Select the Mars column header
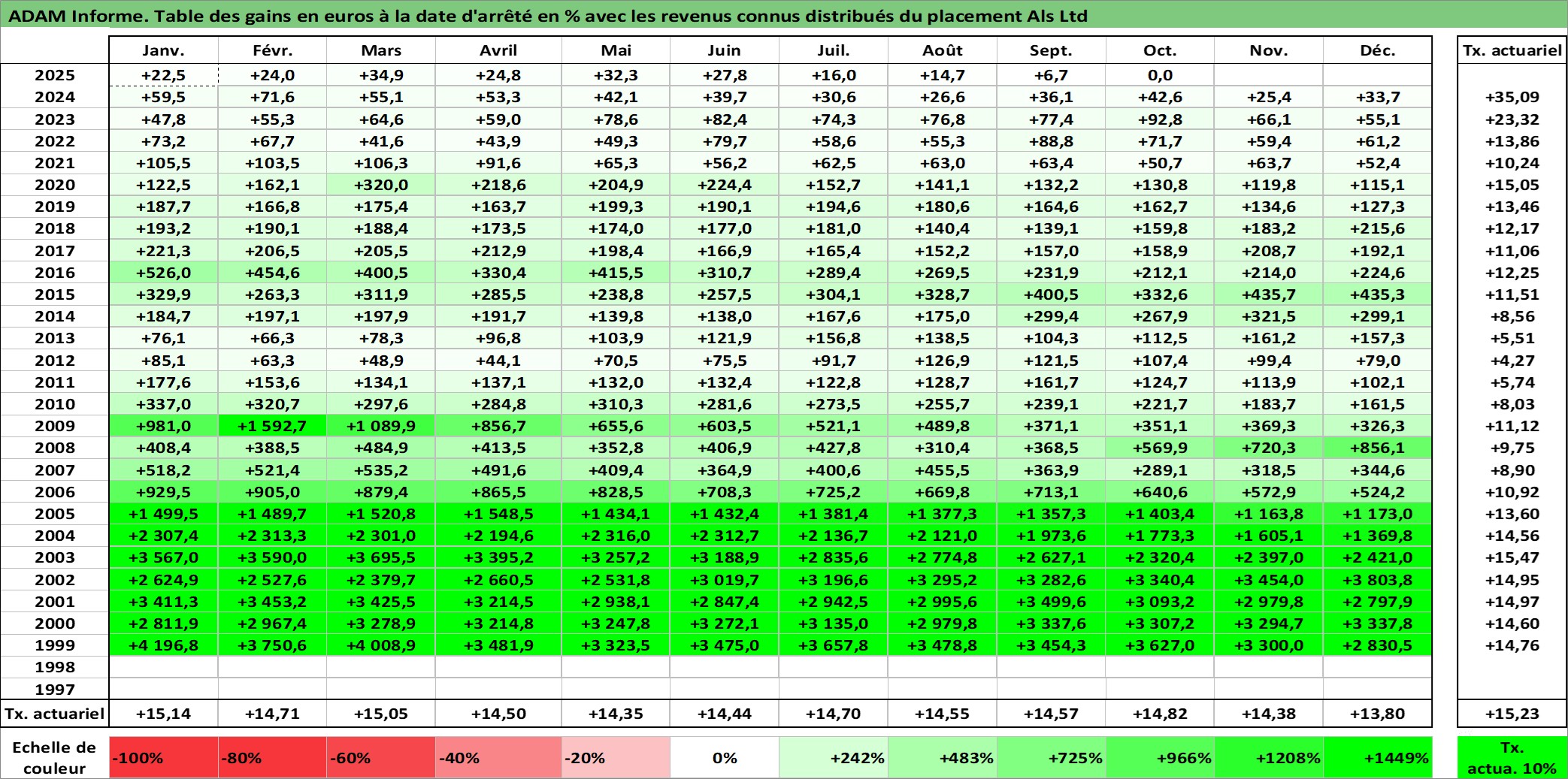This screenshot has width=1568, height=779. [x=381, y=50]
